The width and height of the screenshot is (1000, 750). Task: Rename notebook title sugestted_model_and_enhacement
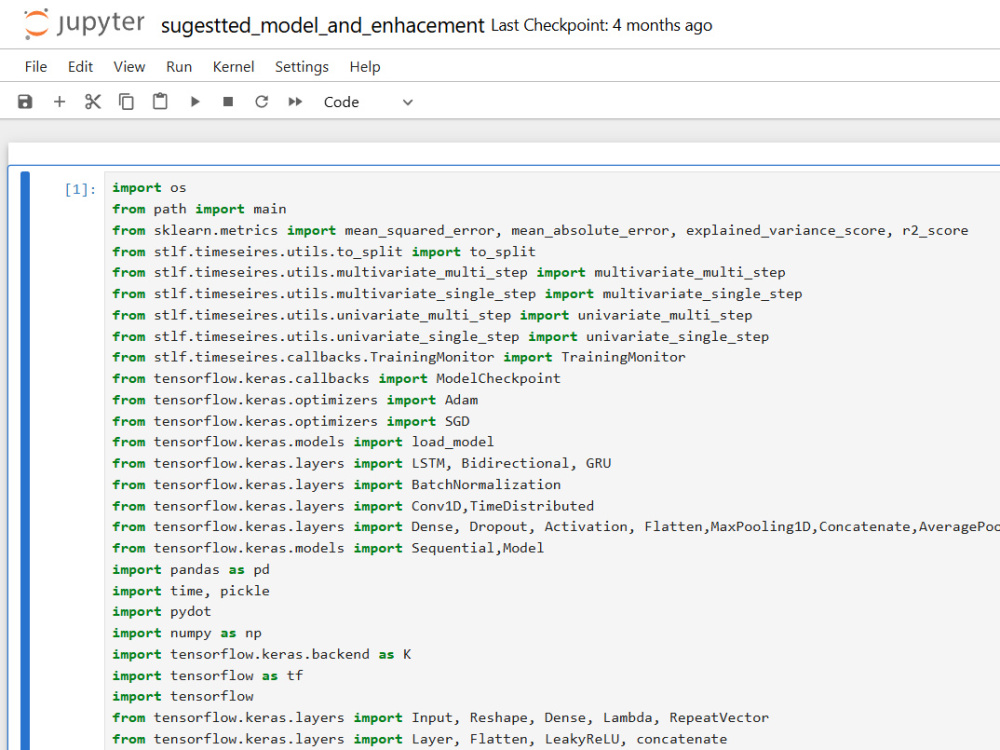click(x=323, y=26)
